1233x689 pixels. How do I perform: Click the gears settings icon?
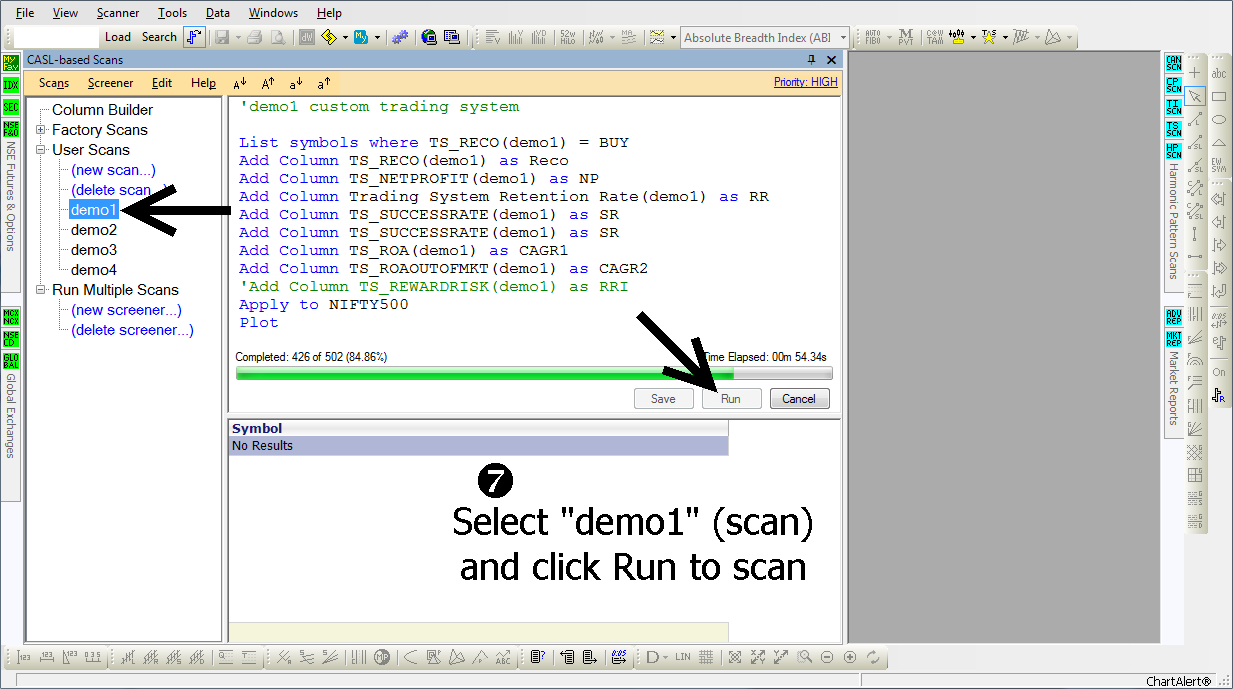pos(399,38)
